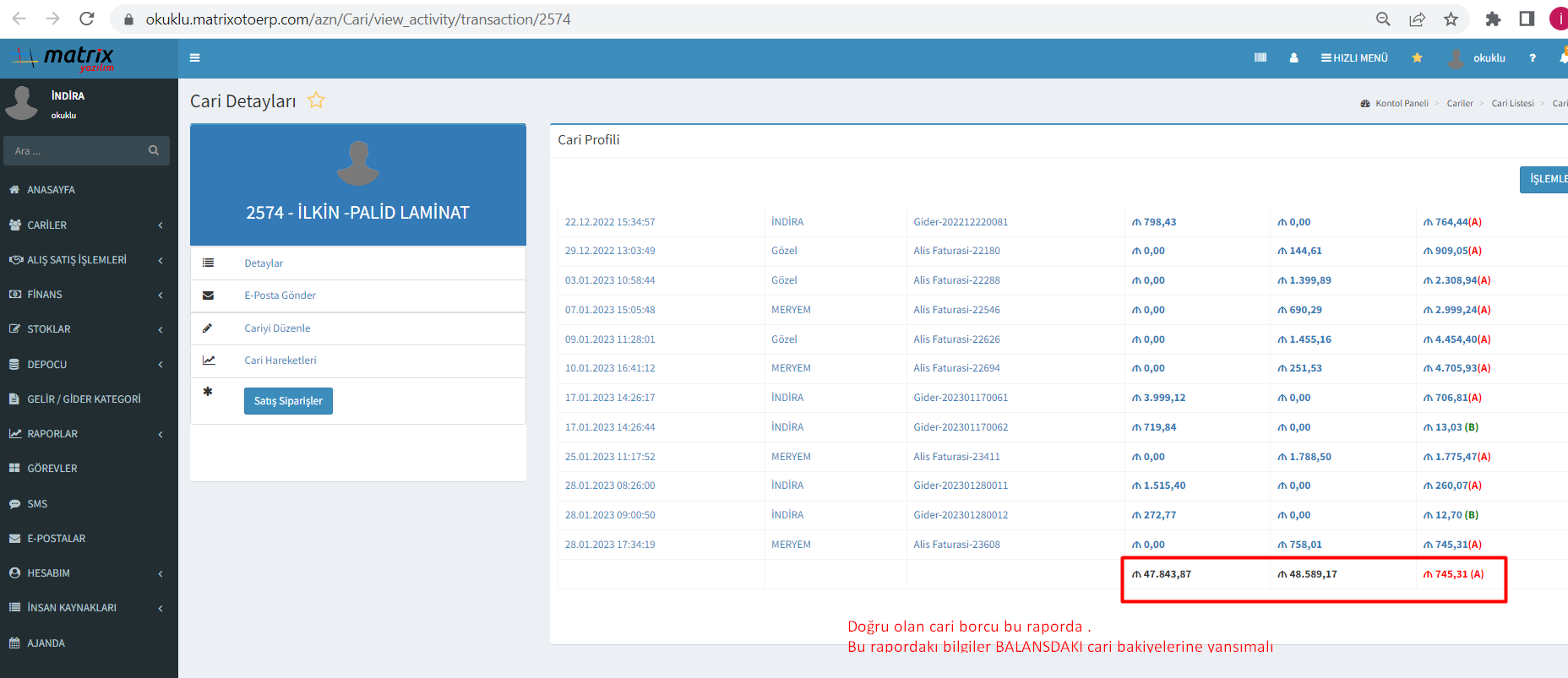The image size is (1568, 678).
Task: Click the hamburger sidebar toggle icon
Action: click(x=194, y=58)
